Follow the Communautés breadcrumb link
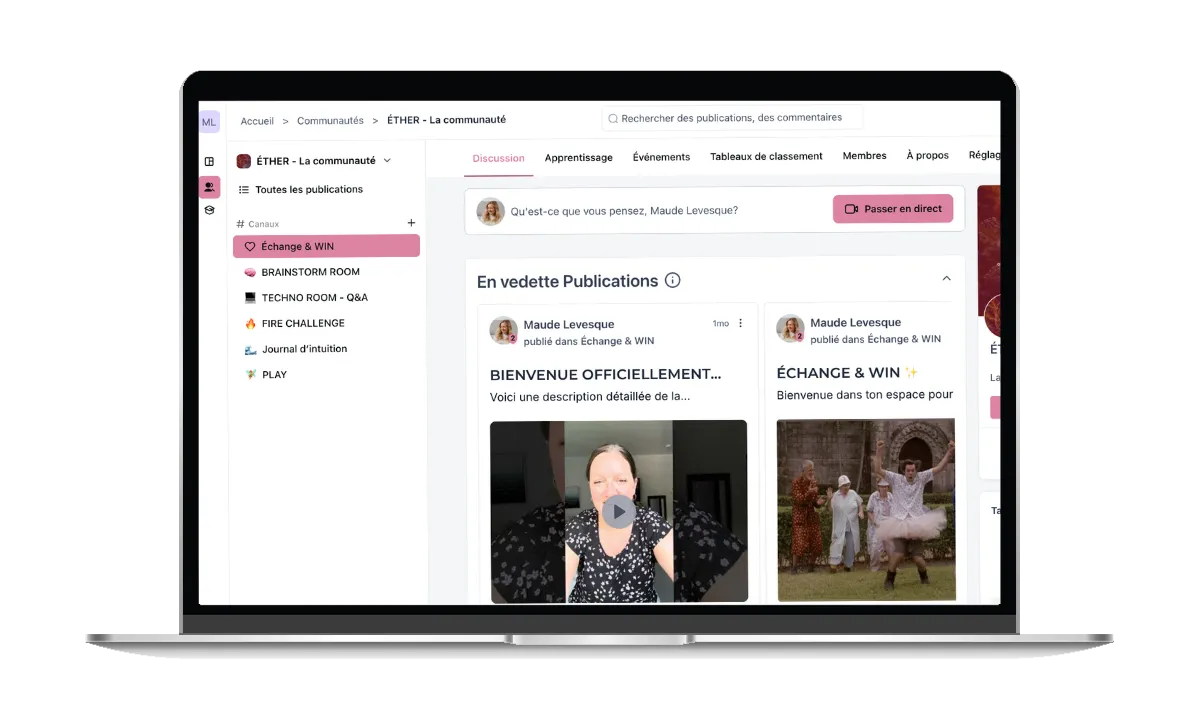This screenshot has width=1200, height=705. point(330,121)
